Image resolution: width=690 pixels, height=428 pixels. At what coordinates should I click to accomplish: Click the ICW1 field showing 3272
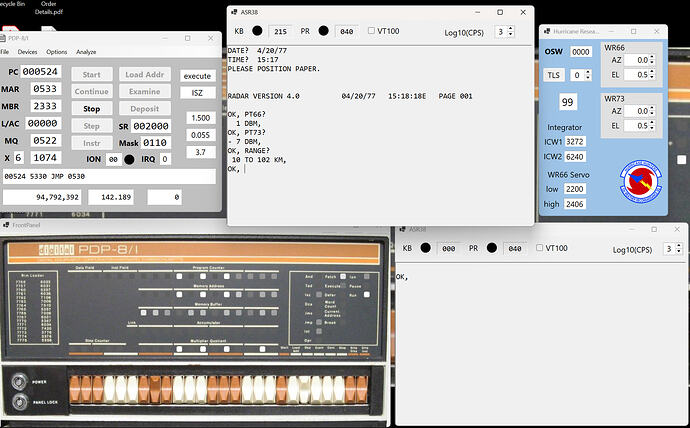575,142
